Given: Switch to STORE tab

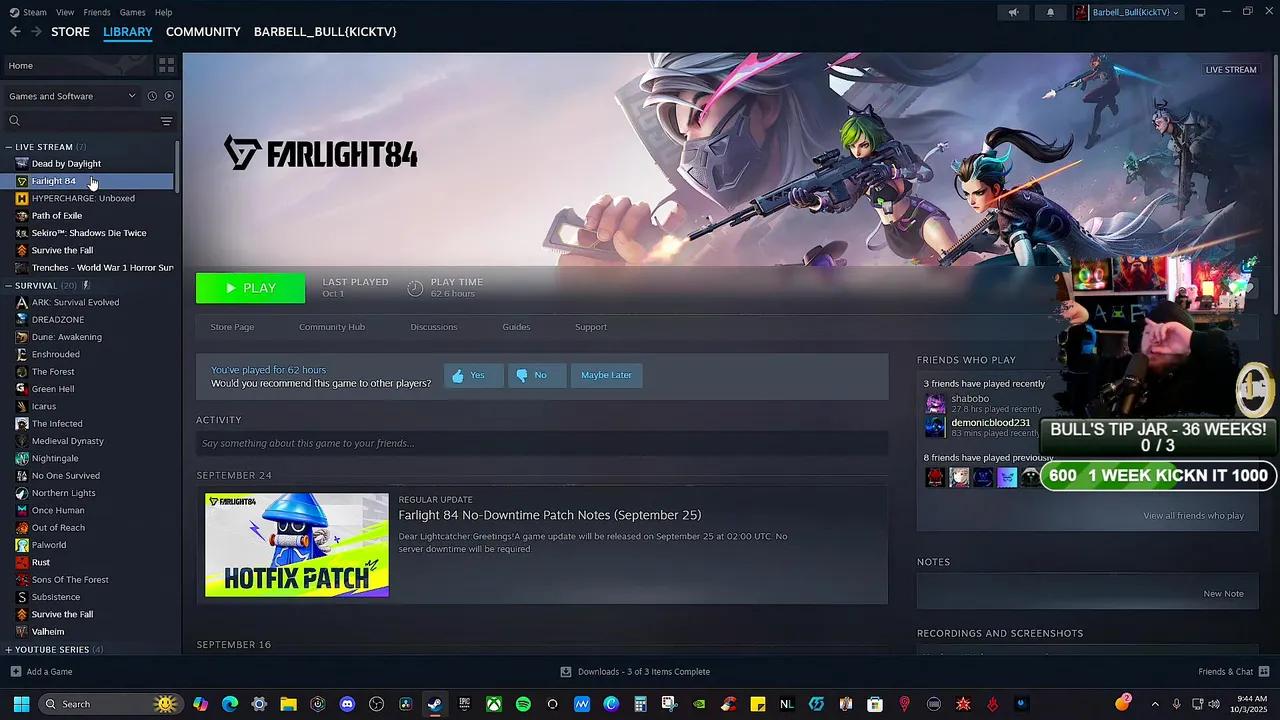Looking at the screenshot, I should point(70,32).
